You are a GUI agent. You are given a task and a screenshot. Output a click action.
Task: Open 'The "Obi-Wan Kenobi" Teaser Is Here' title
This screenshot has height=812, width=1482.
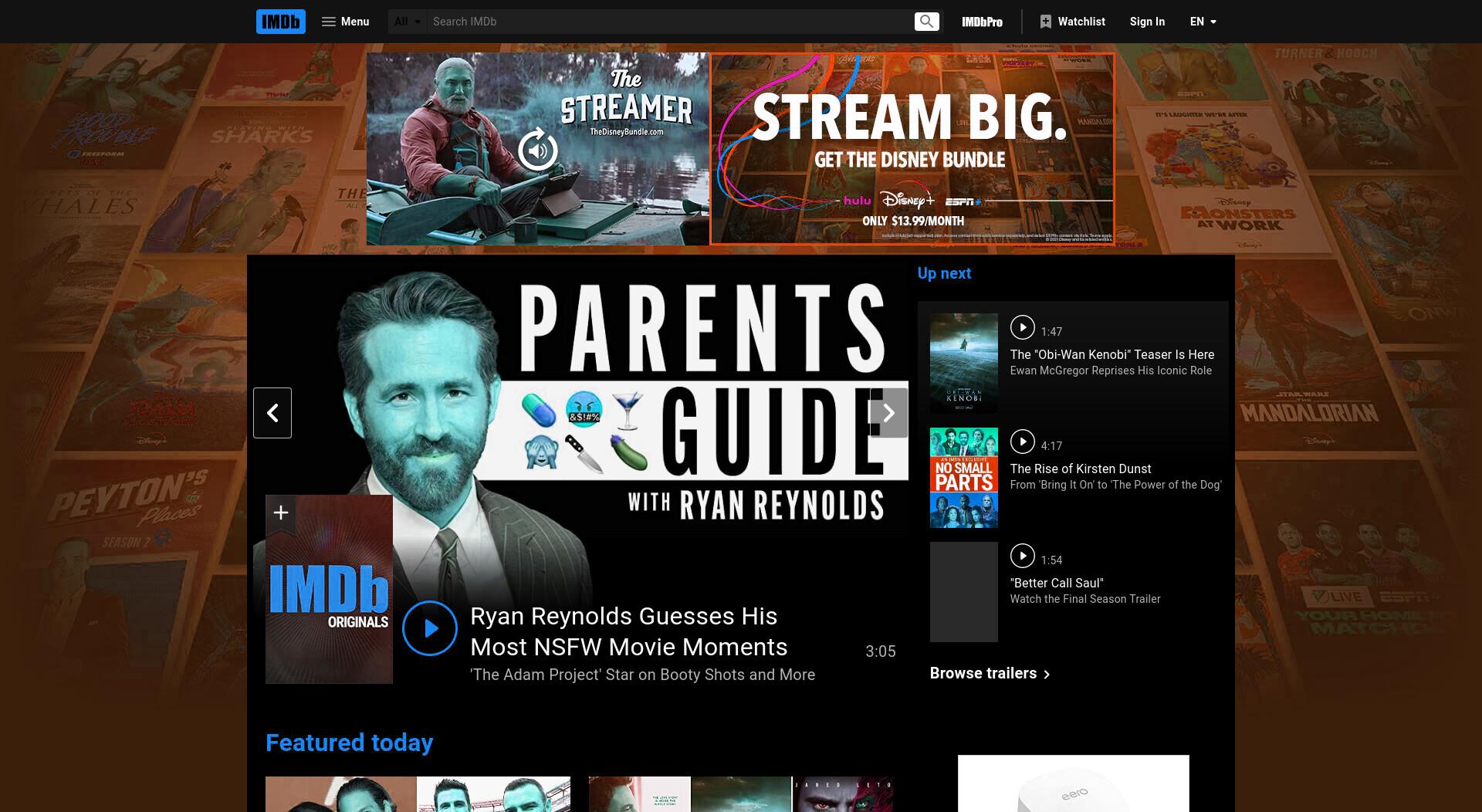[x=1111, y=354]
